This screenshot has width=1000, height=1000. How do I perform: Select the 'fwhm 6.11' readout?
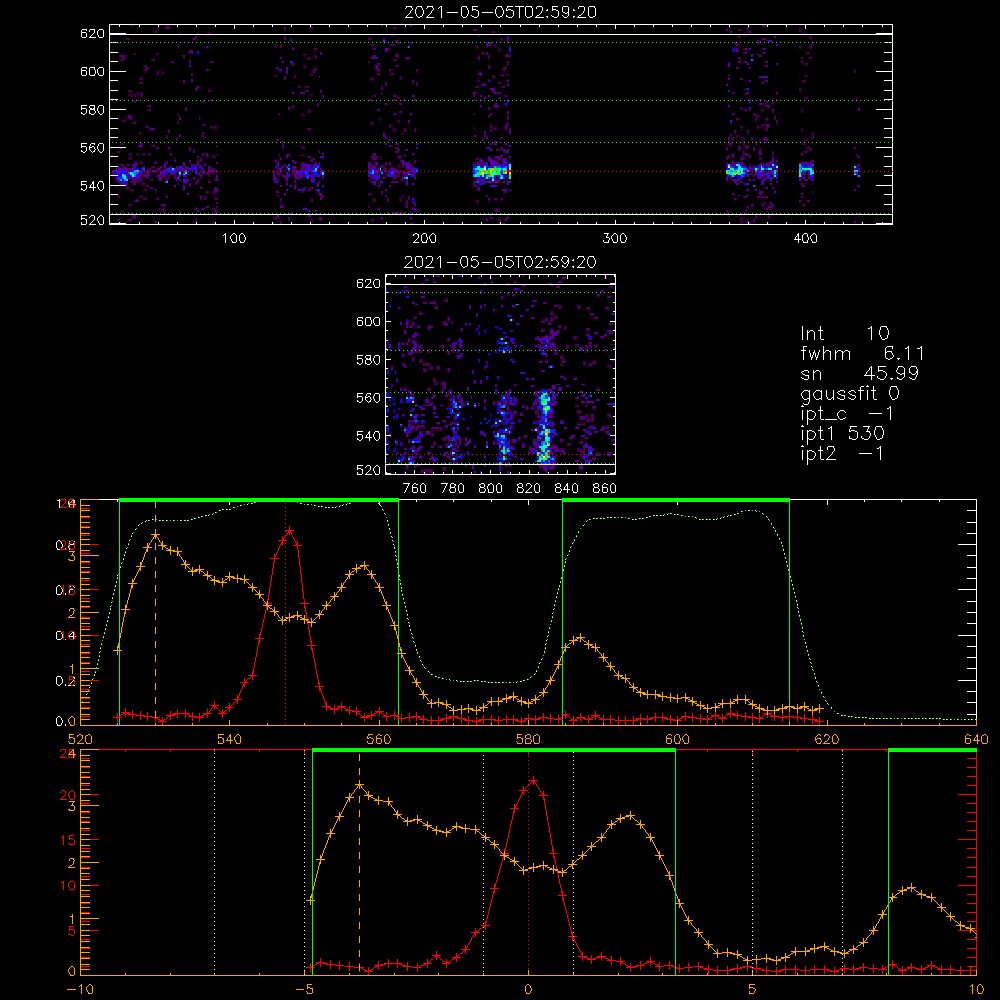coord(862,353)
